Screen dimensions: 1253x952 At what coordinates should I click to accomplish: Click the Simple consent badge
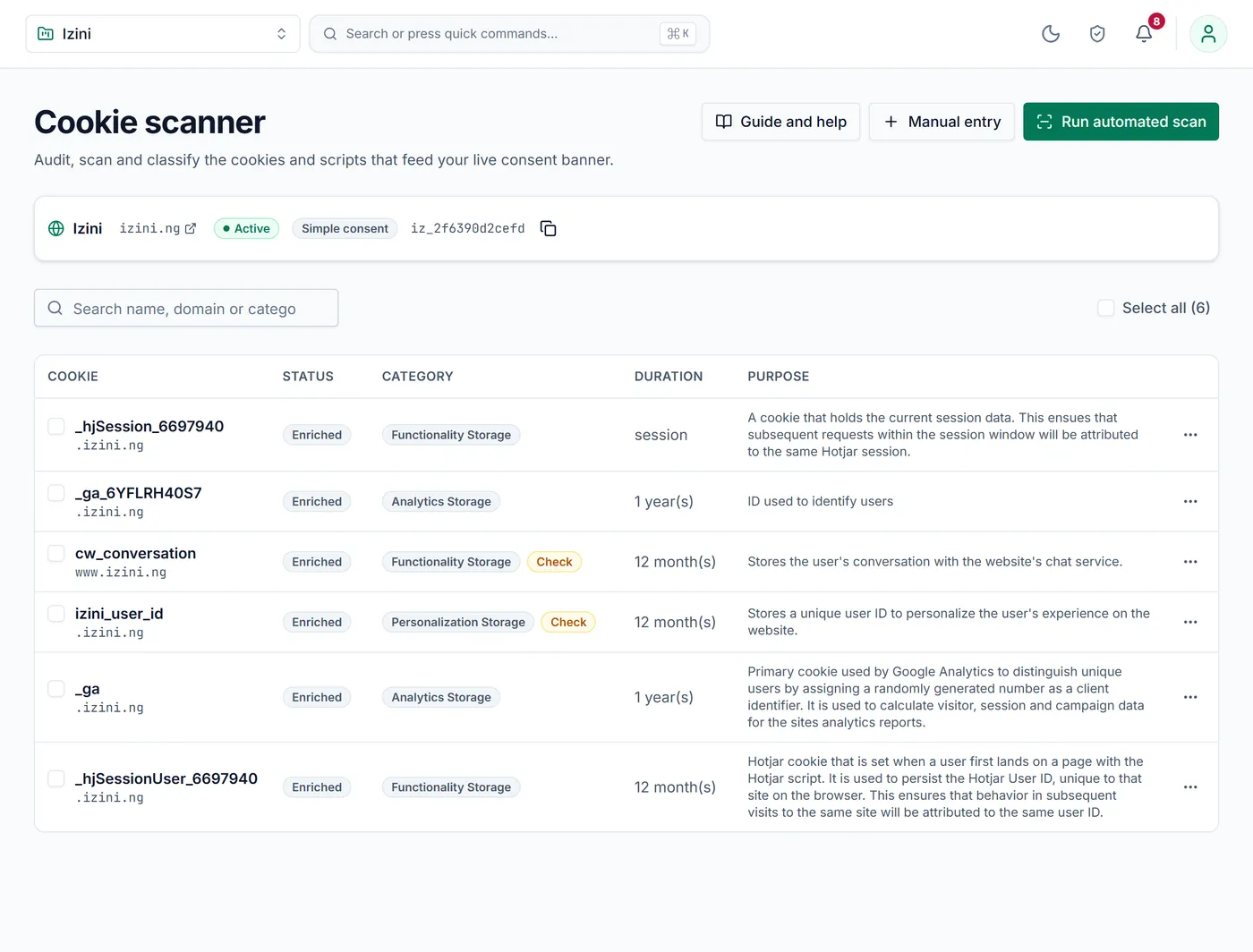coord(345,229)
